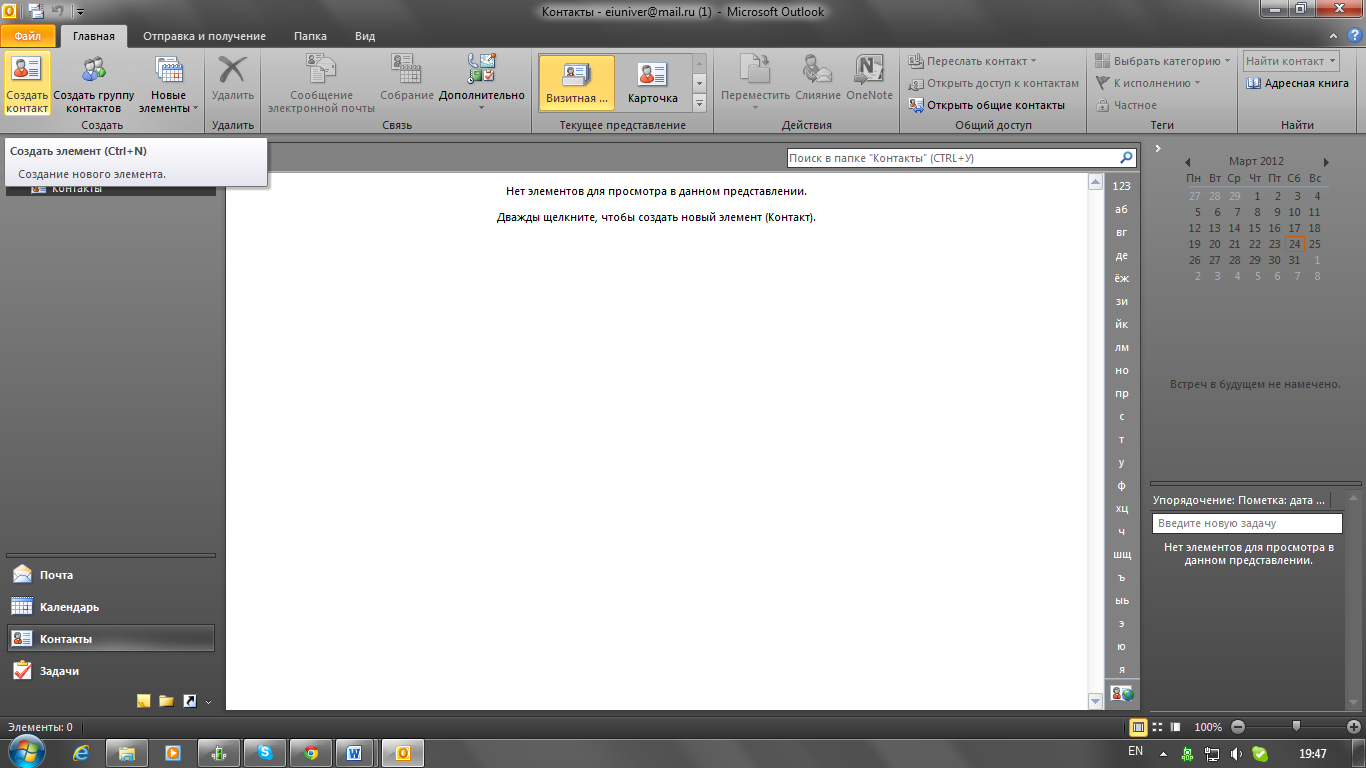The width and height of the screenshot is (1366, 768).
Task: Select the Normal view status bar button
Action: [x=1138, y=727]
